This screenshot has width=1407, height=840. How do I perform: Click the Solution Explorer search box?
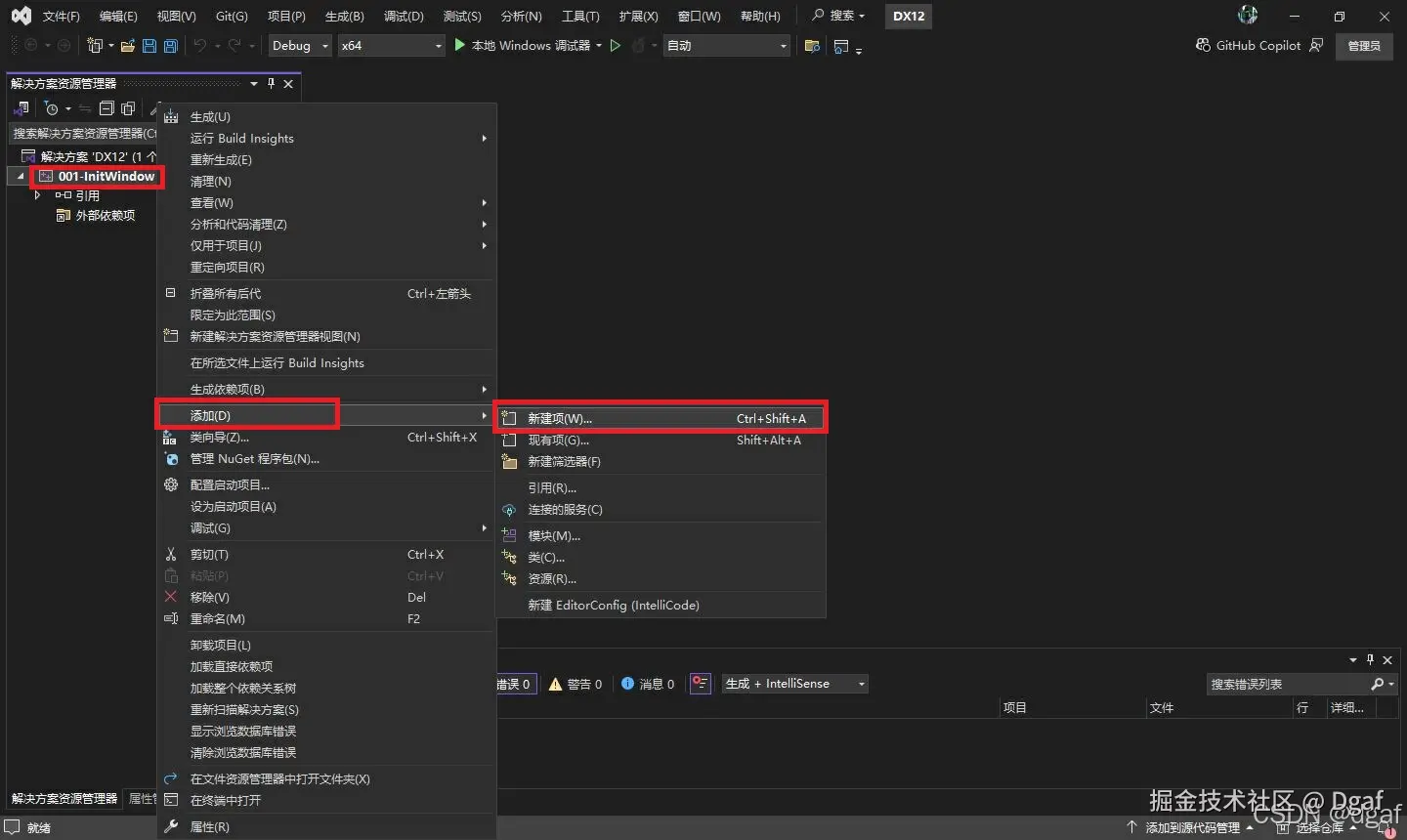[x=84, y=133]
